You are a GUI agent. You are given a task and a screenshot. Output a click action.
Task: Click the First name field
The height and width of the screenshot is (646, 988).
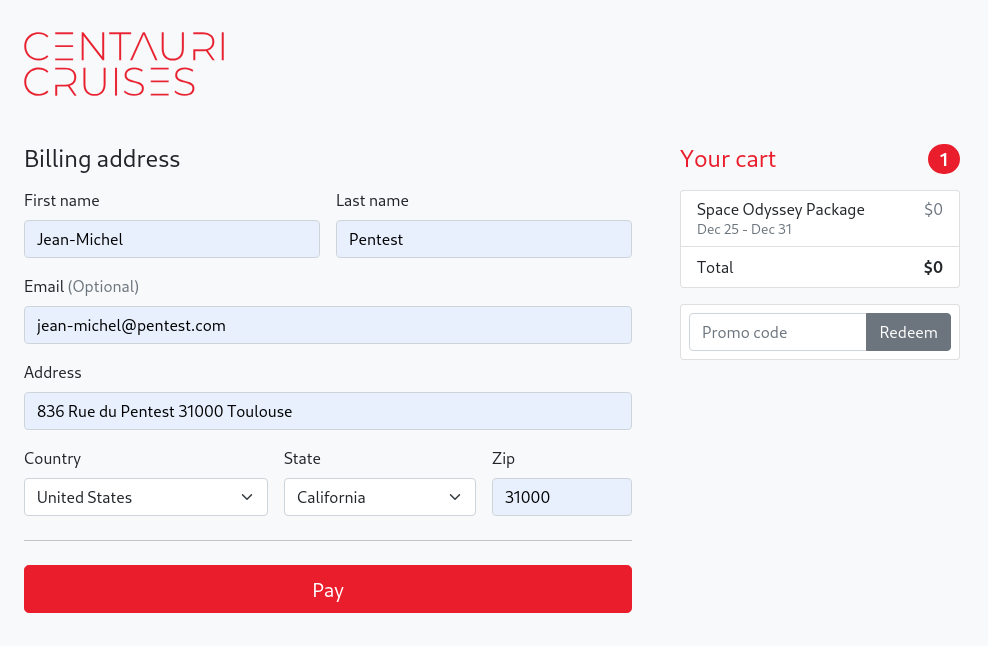pos(172,239)
